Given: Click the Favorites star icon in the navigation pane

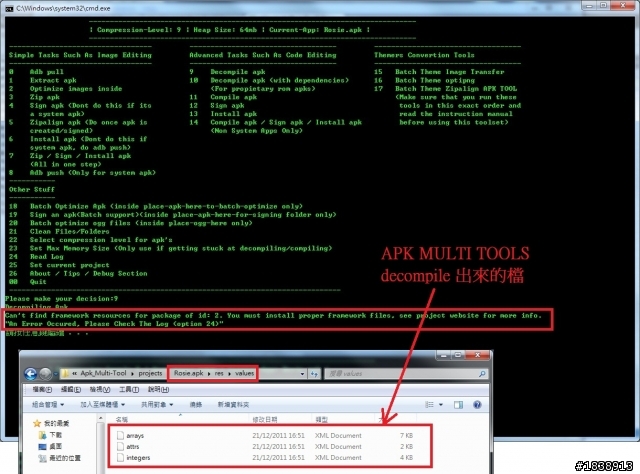Looking at the screenshot, I should pos(37,423).
